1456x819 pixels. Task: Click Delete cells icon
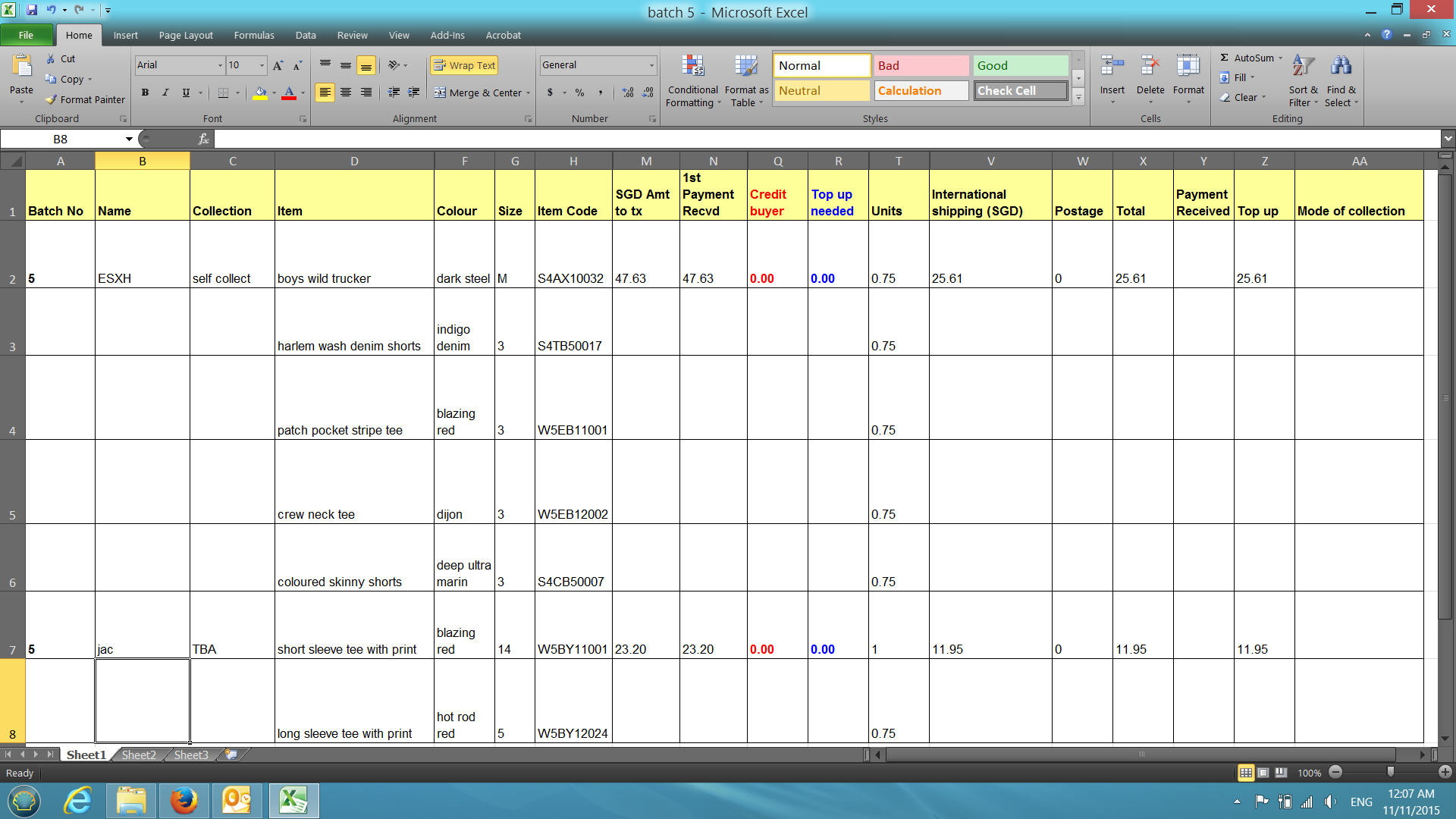tap(1150, 66)
